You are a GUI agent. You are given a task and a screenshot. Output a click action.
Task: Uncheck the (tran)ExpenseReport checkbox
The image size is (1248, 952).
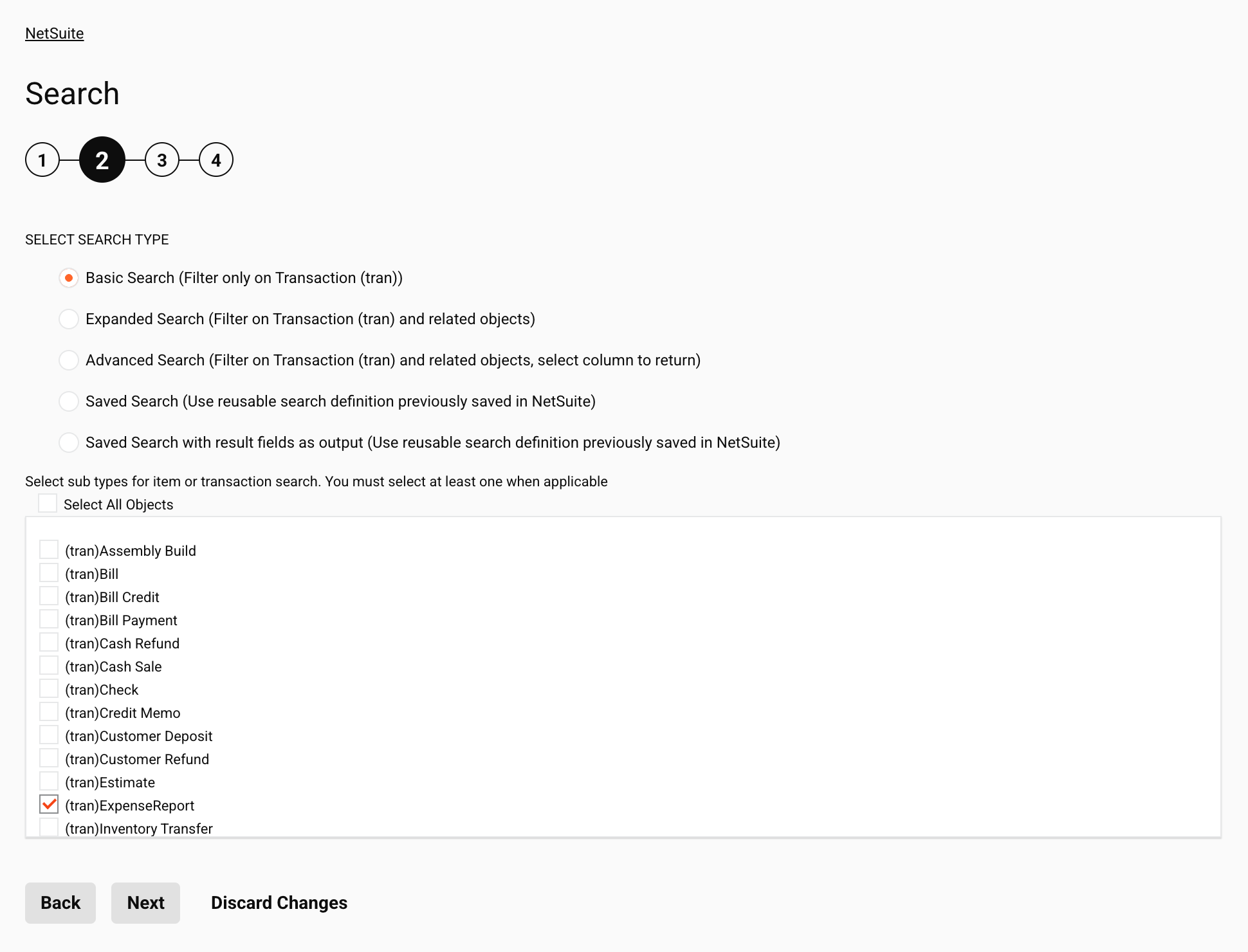[49, 805]
